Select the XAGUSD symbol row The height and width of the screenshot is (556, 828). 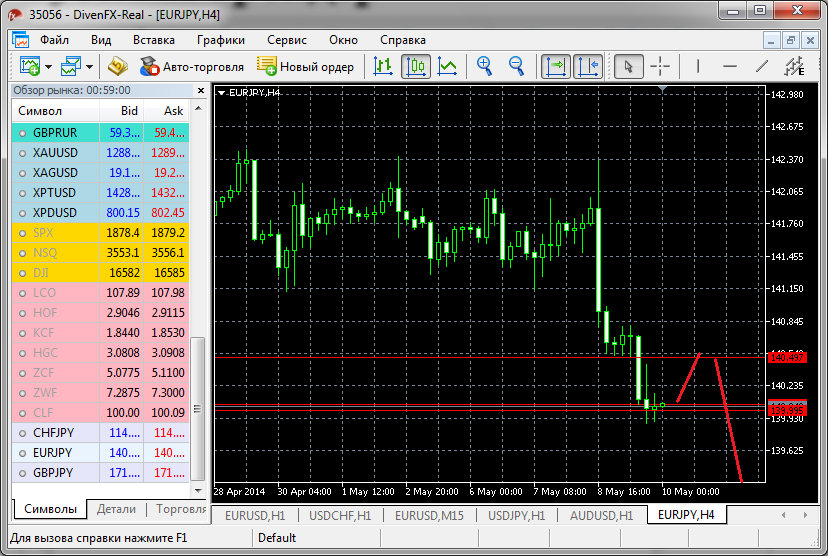pyautogui.click(x=100, y=173)
